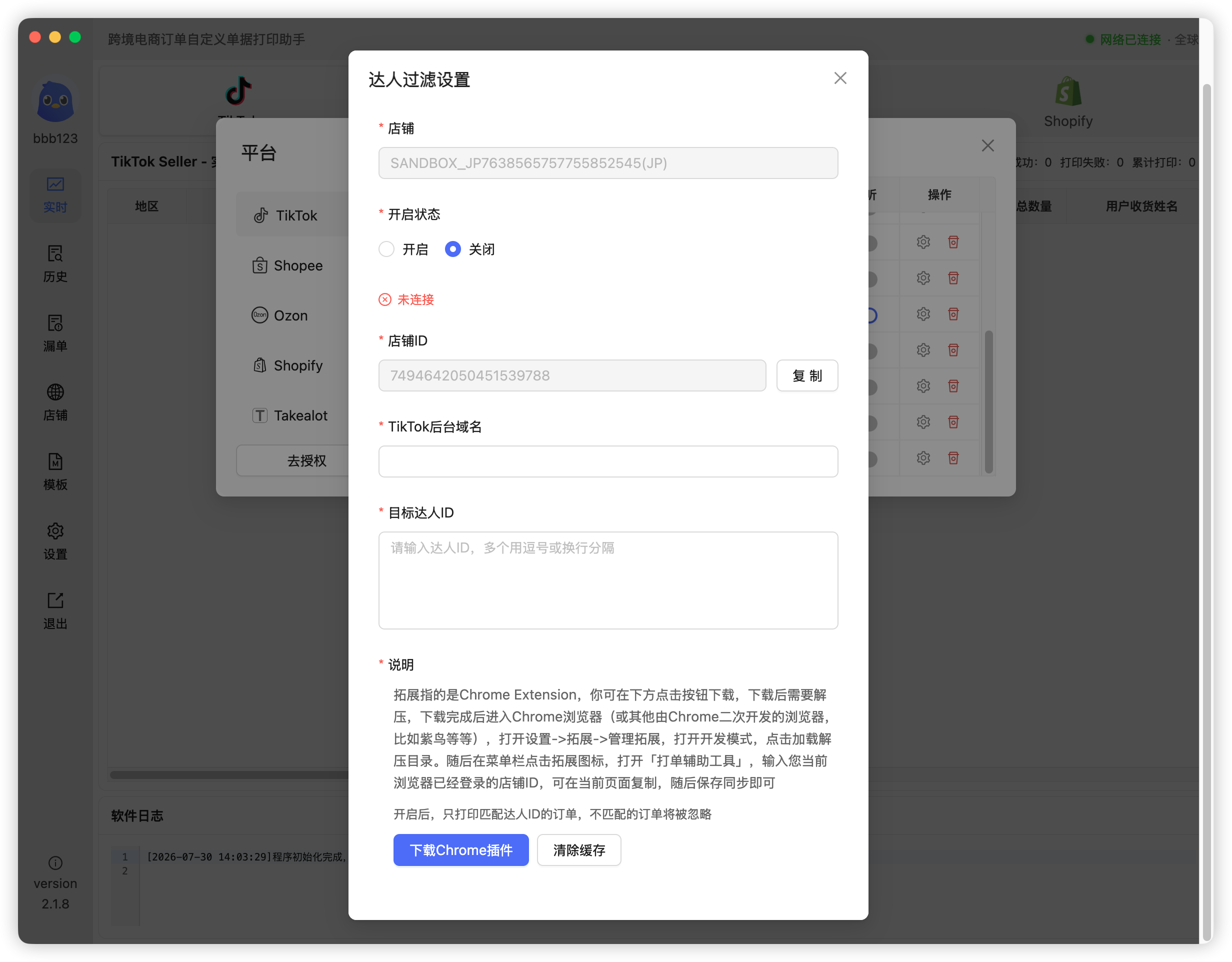Focus the 目标达人ID text area
Viewport: 1232px width, 962px height.
pos(607,580)
